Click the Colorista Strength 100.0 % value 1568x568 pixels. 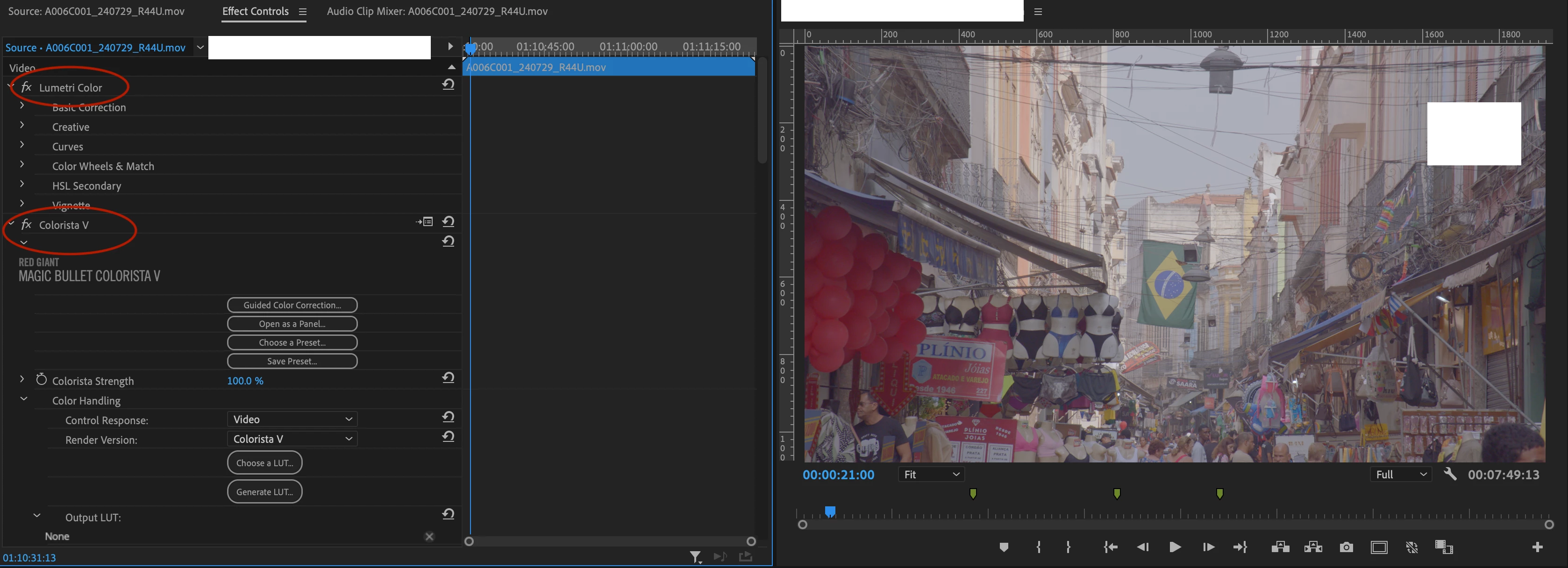coord(245,381)
